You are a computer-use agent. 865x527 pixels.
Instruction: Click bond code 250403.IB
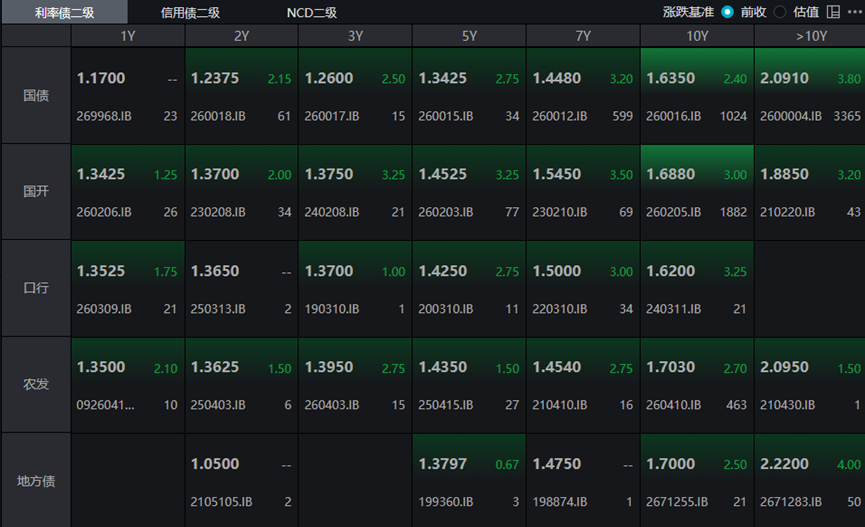pos(218,405)
